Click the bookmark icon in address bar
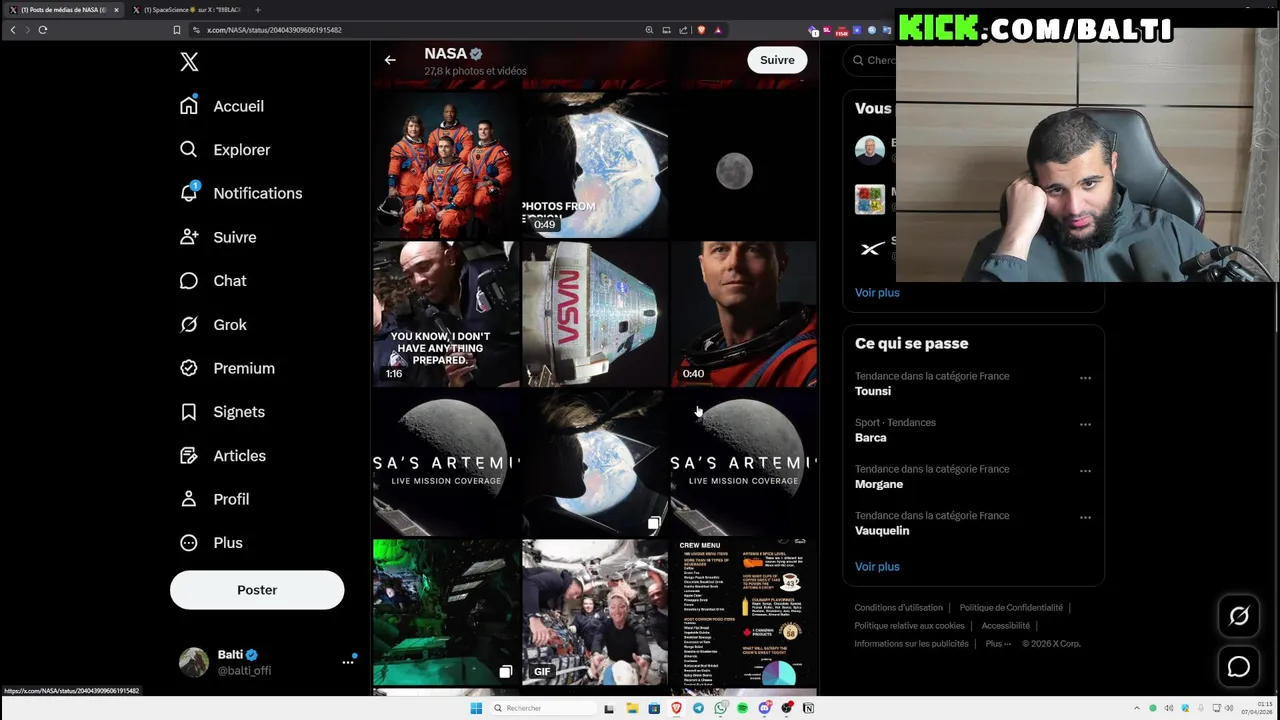1280x720 pixels. pos(177,30)
